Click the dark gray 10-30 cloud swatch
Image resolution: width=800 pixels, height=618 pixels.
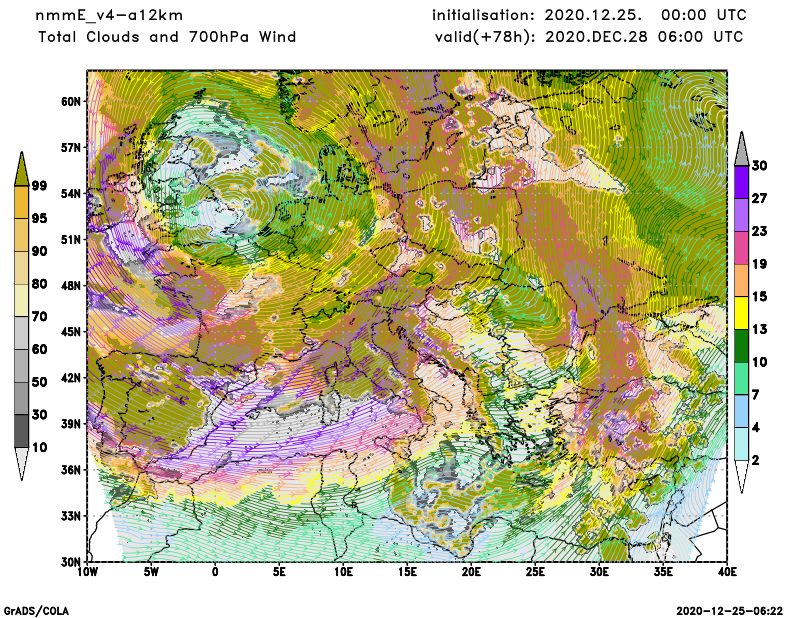(x=22, y=431)
